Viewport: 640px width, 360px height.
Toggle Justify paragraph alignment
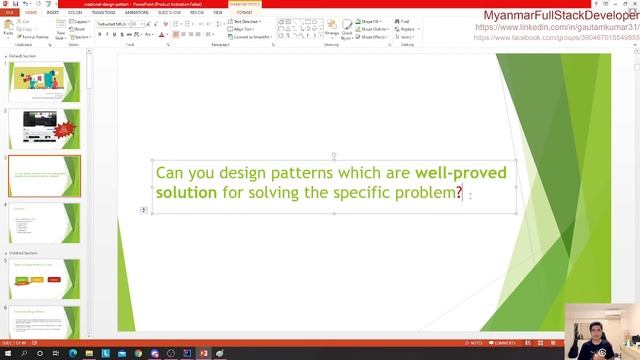pos(198,35)
